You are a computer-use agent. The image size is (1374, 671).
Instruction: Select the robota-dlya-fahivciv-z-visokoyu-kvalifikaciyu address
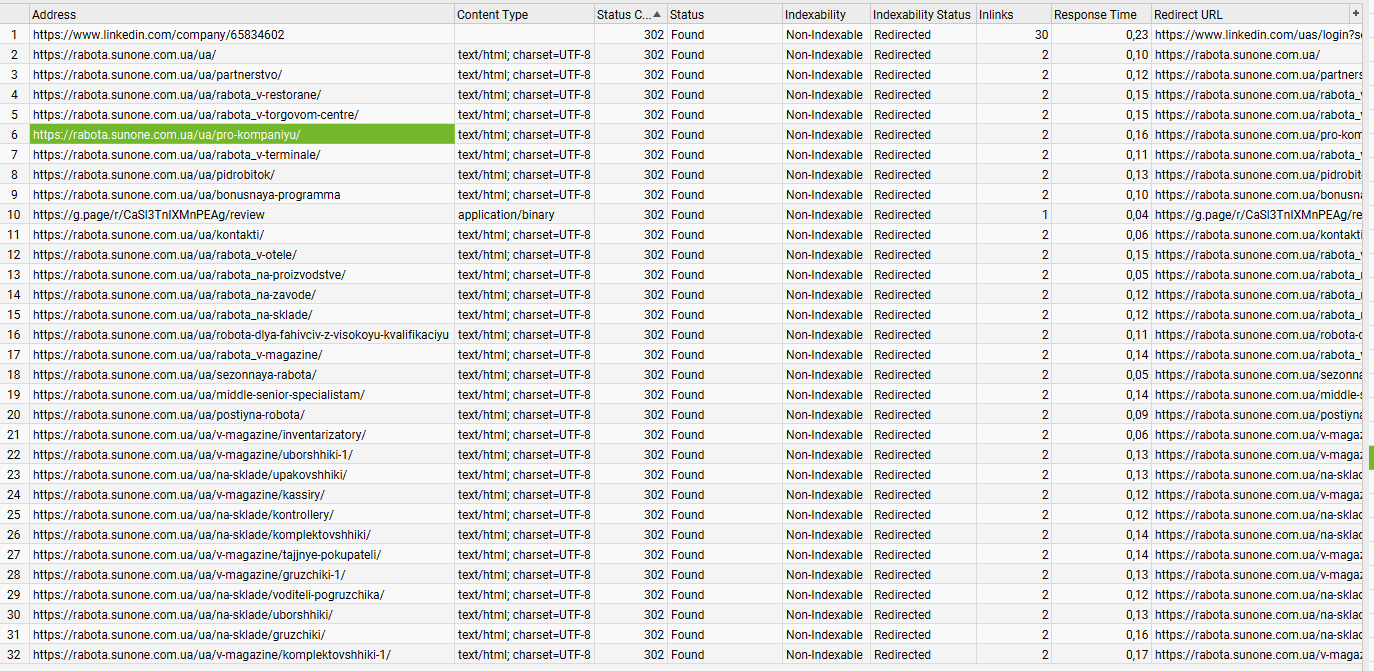pyautogui.click(x=241, y=335)
